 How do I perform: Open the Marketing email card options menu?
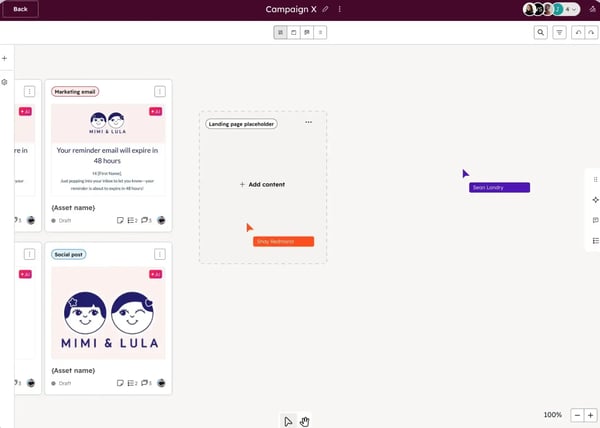click(x=160, y=91)
